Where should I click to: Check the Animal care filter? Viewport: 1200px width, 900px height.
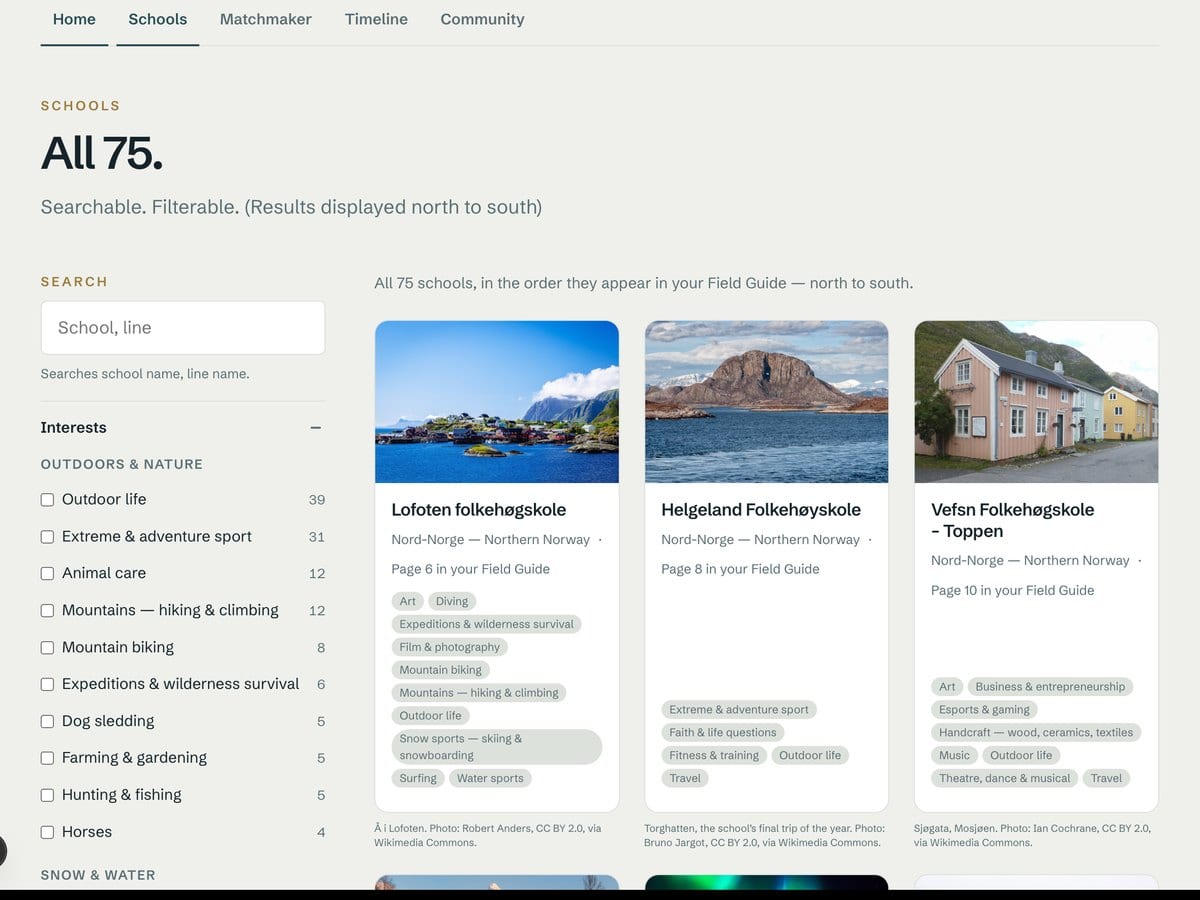click(x=47, y=574)
